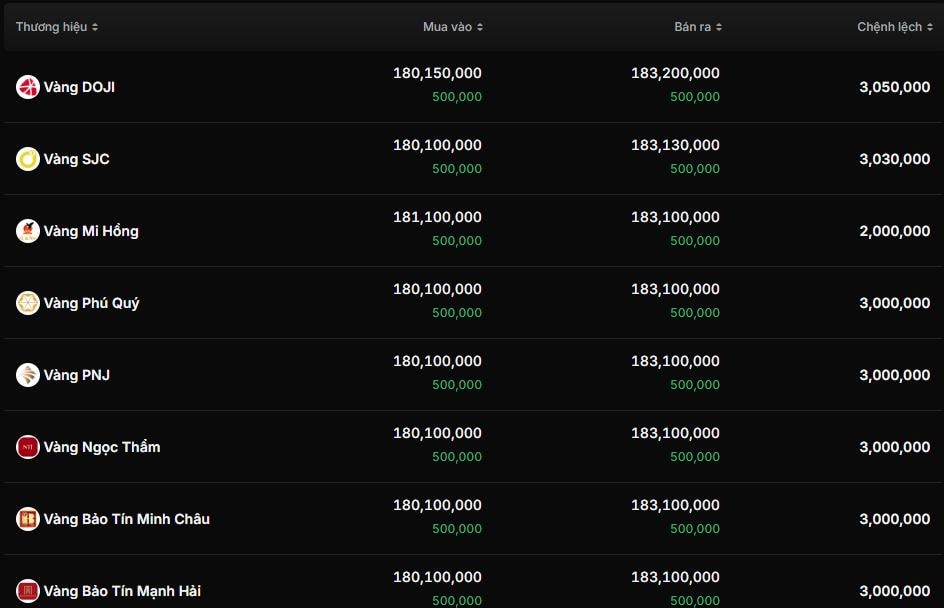Select the Vàng Mi Hồng name text
This screenshot has width=944, height=608.
(x=91, y=231)
